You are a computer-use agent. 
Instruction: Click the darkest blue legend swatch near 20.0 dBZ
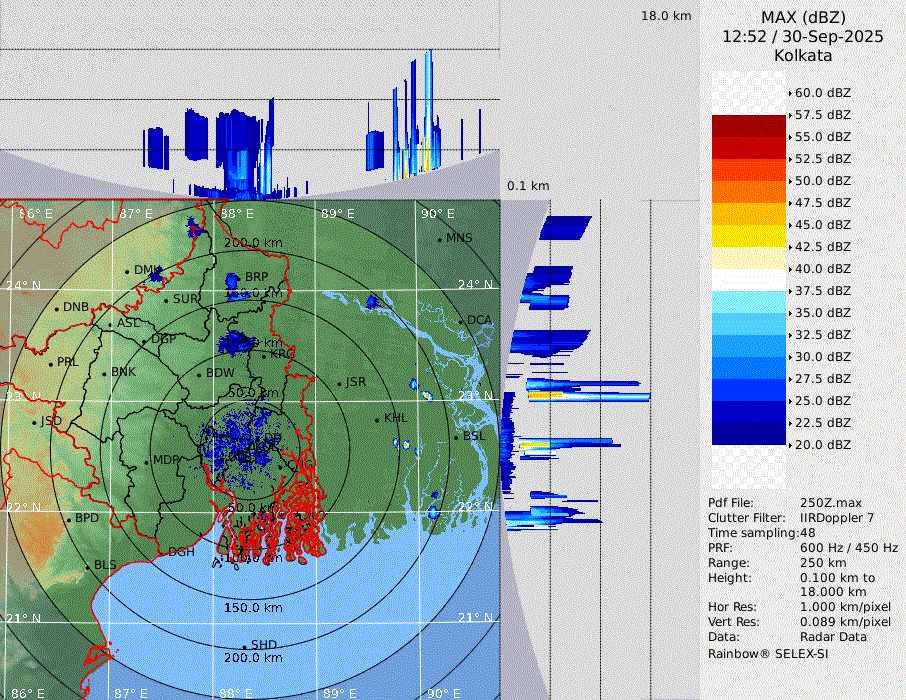749,434
